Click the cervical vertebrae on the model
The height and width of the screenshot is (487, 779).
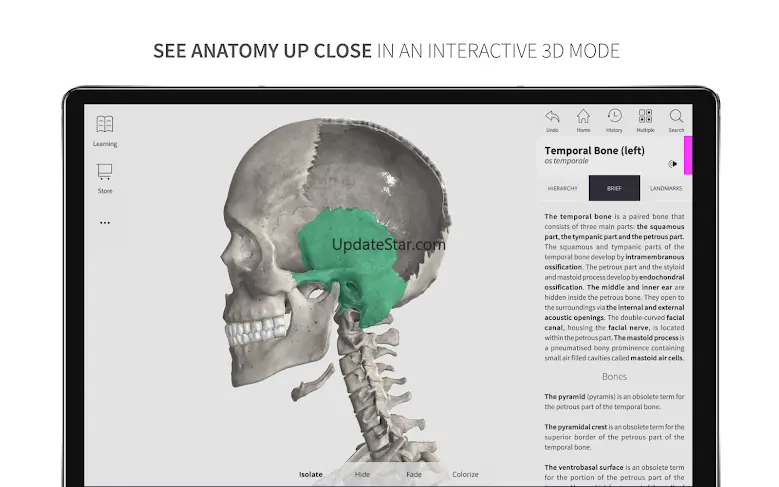click(x=373, y=378)
